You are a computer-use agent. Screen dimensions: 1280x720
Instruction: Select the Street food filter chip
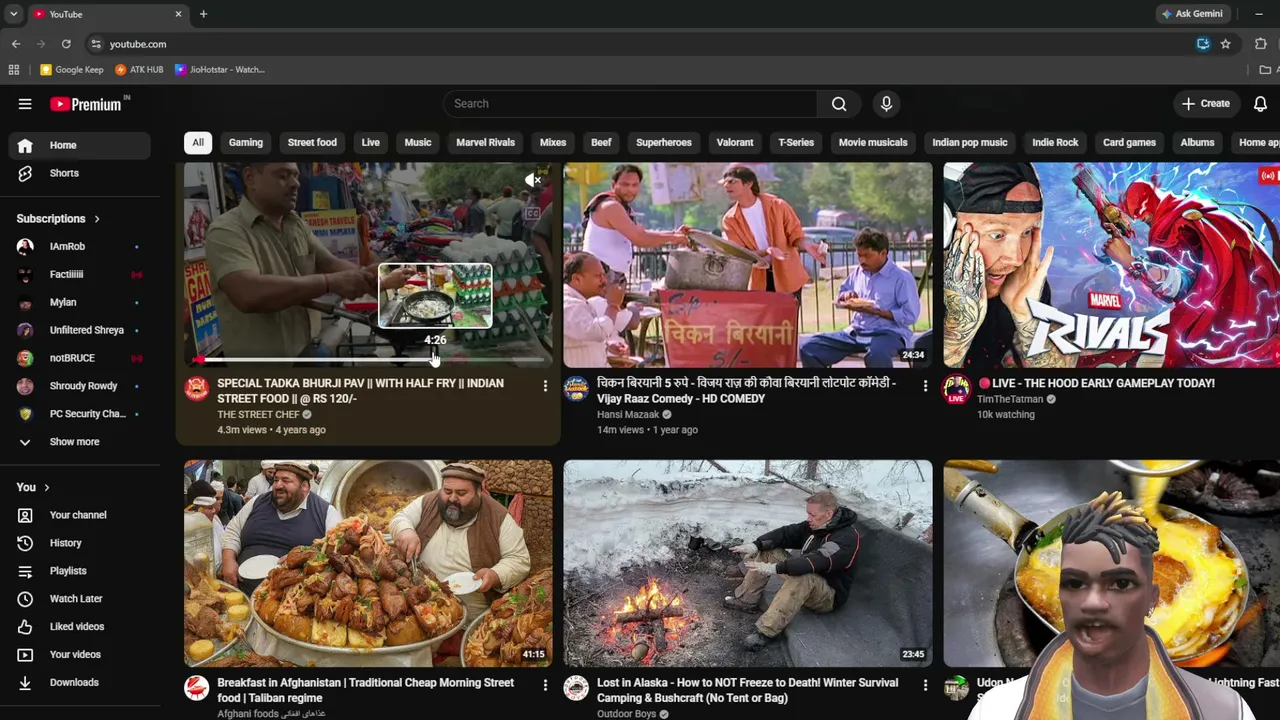312,142
